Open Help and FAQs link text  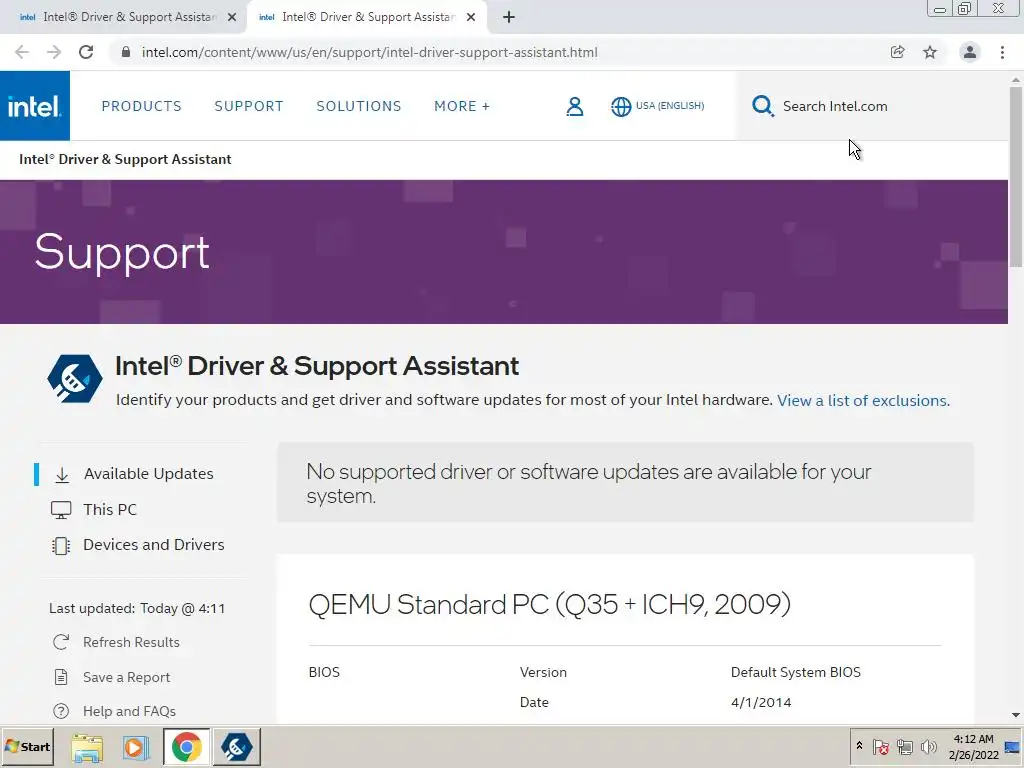coord(129,711)
